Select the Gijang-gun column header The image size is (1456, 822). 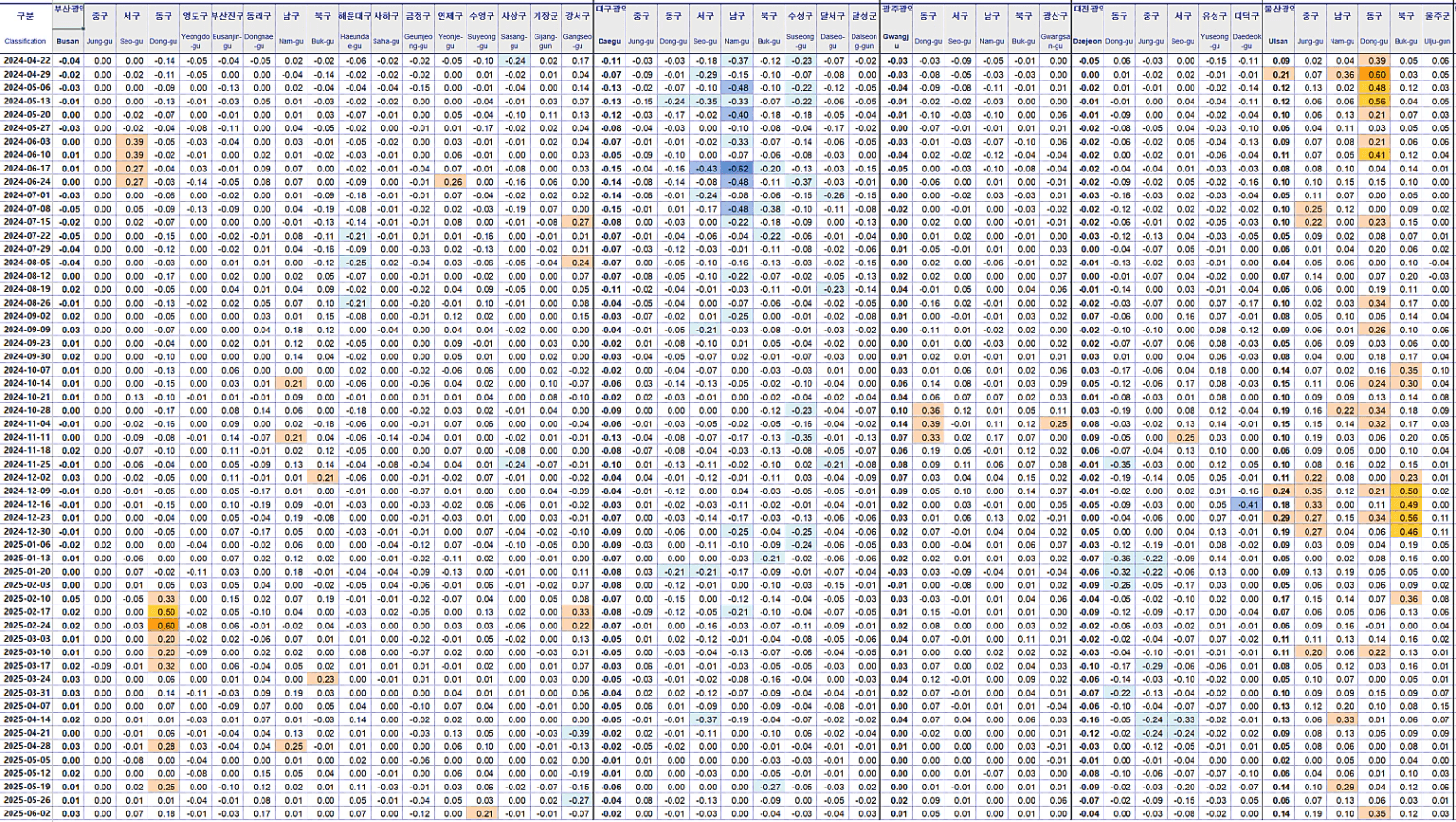[x=546, y=41]
